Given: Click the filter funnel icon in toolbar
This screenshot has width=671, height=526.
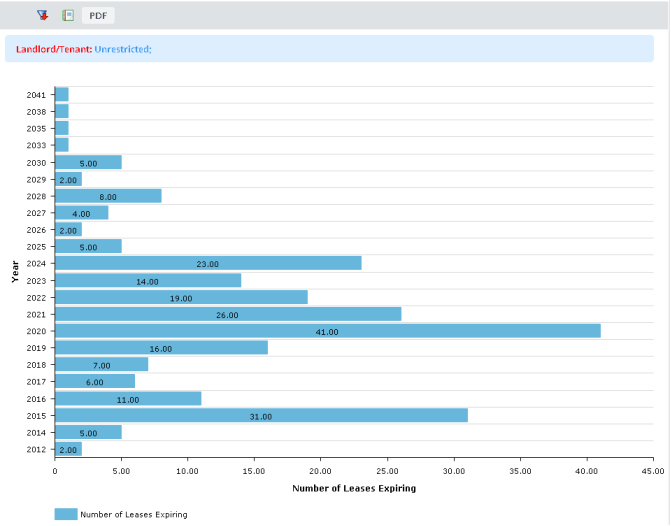Looking at the screenshot, I should [x=42, y=15].
